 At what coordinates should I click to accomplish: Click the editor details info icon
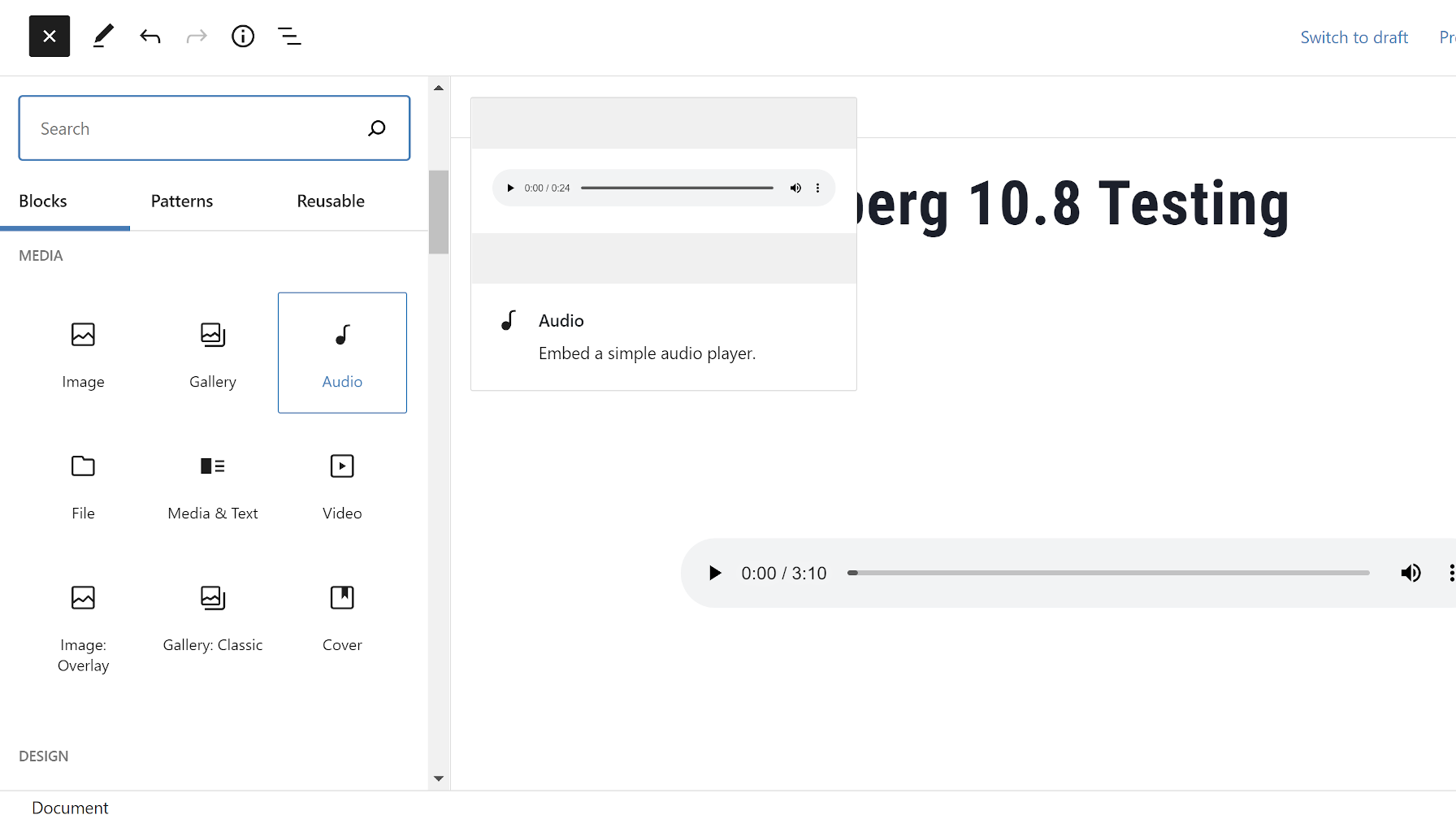coord(242,36)
